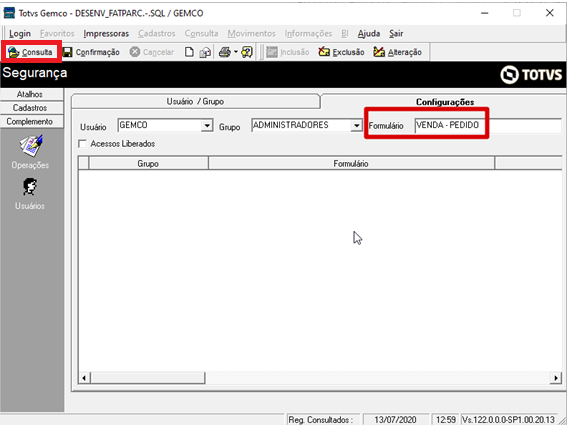This screenshot has height=433, width=568.
Task: Click the grid row selector header cell
Action: [84, 163]
